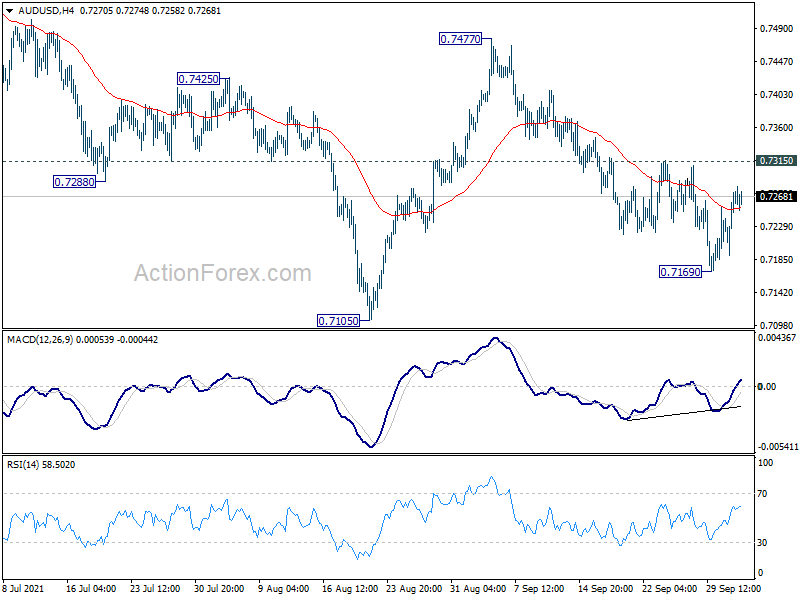Click the 8 Jul 2021 date label
The width and height of the screenshot is (800, 600).
(x=23, y=589)
